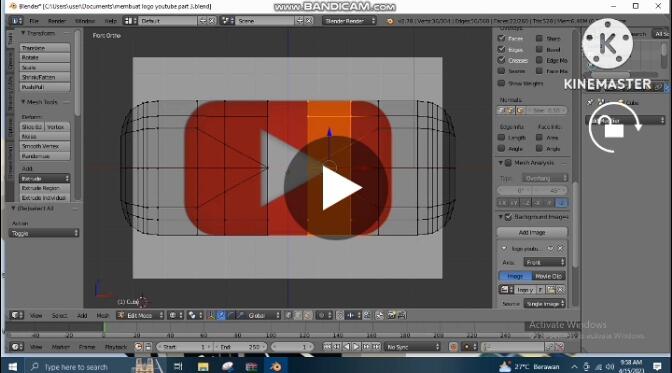Open the pivot point selector icon
This screenshot has height=373, width=672.
[194, 315]
